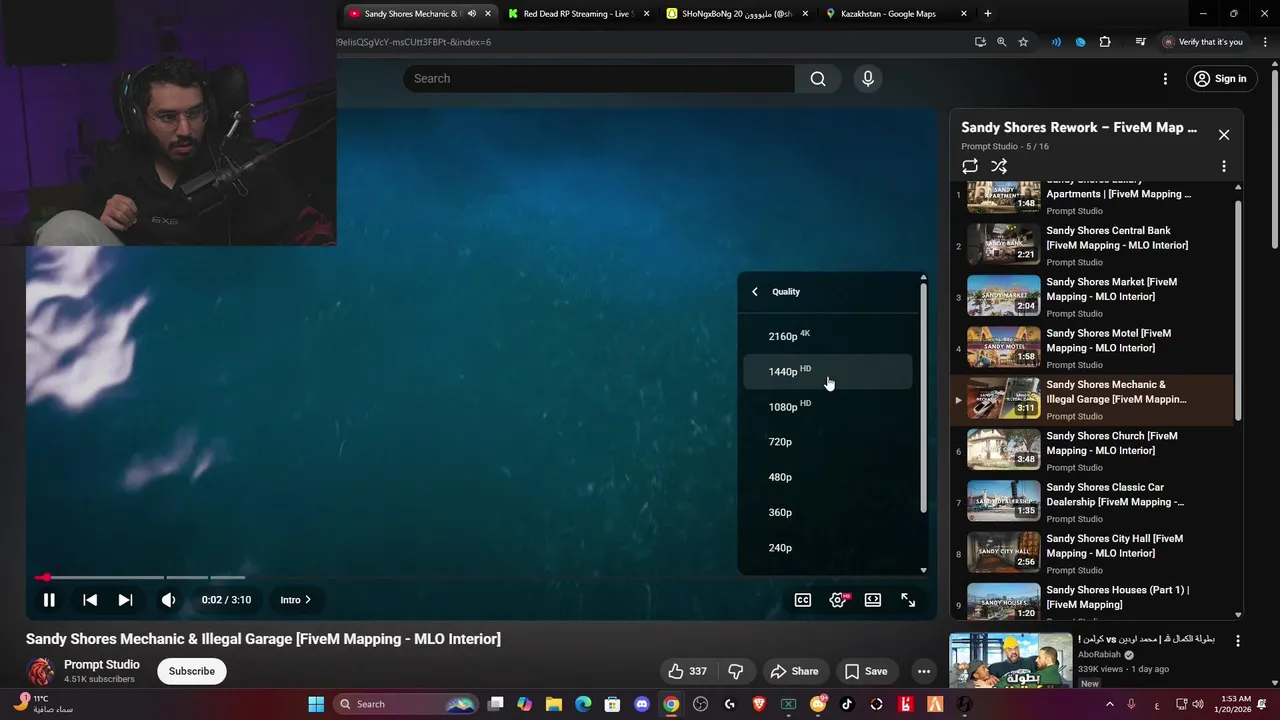
Task: Open options for AboRabiah recommended video
Action: pyautogui.click(x=1238, y=641)
